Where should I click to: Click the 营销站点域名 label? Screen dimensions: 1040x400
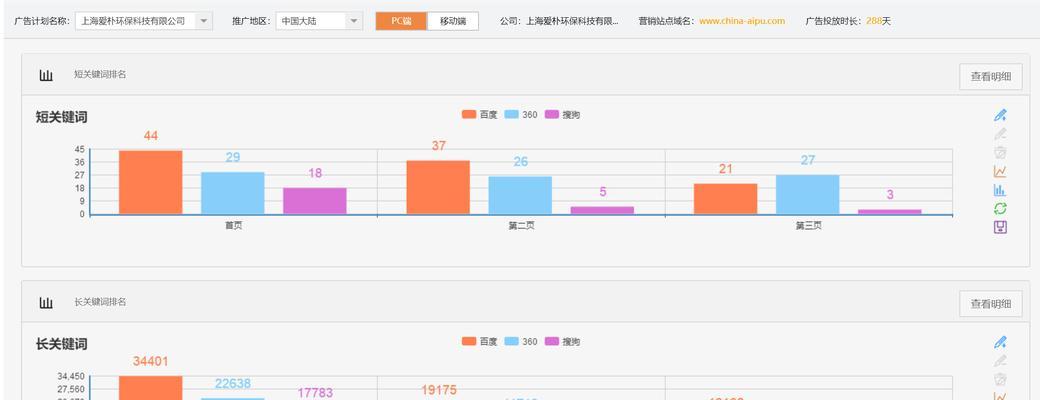(669, 21)
